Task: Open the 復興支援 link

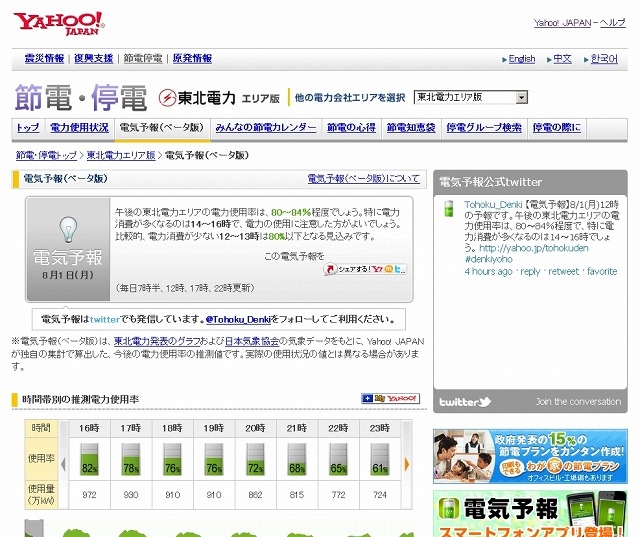Action: [x=93, y=58]
